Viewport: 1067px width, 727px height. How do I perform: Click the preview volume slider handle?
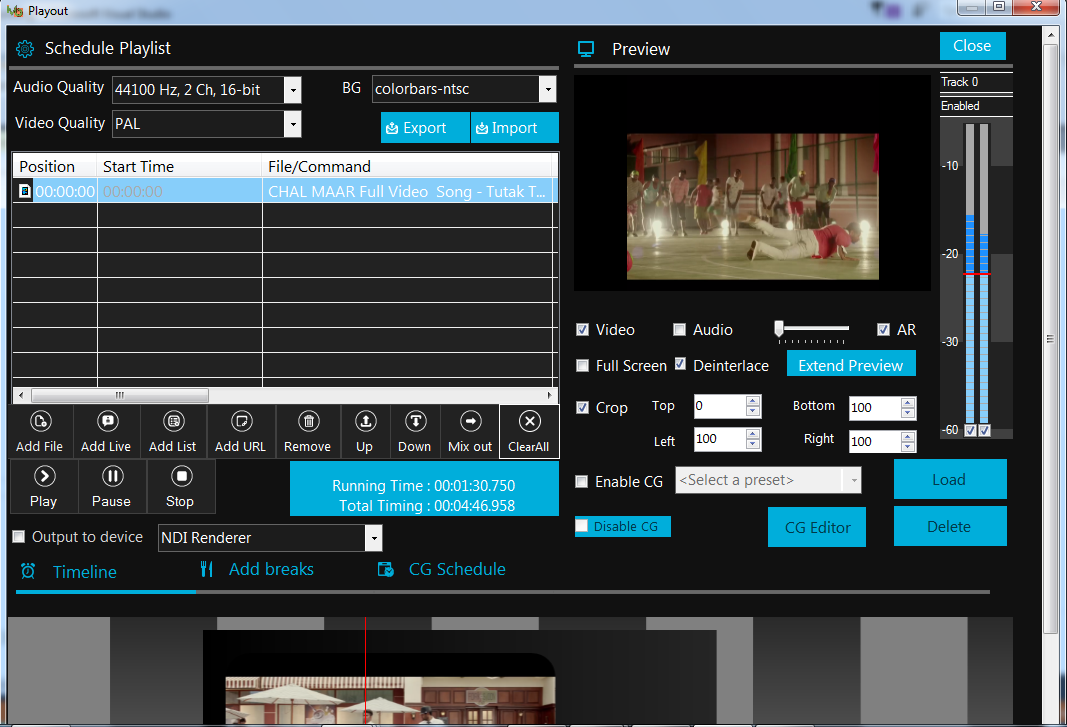779,329
